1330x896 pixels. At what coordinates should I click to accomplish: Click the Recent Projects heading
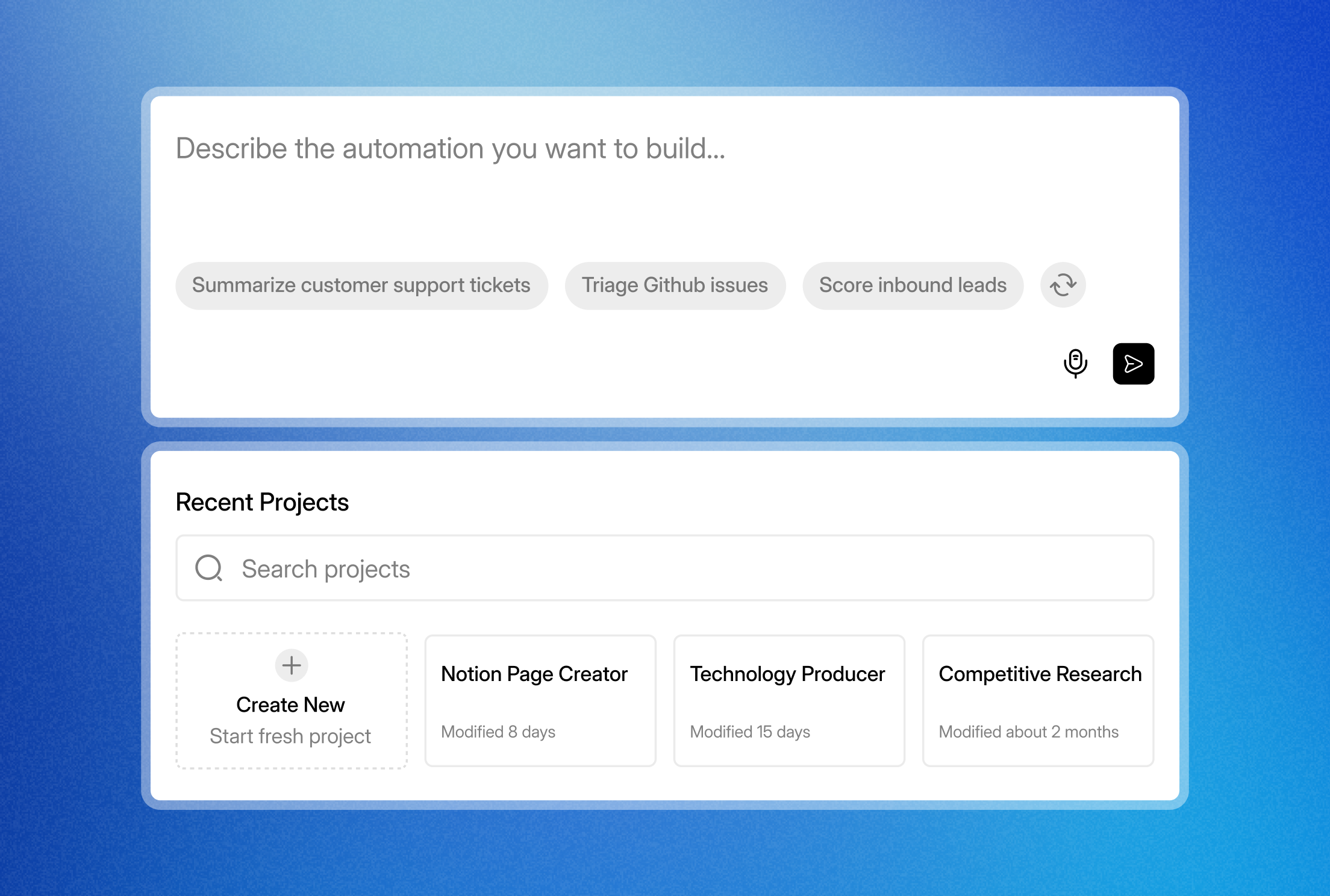(x=262, y=502)
